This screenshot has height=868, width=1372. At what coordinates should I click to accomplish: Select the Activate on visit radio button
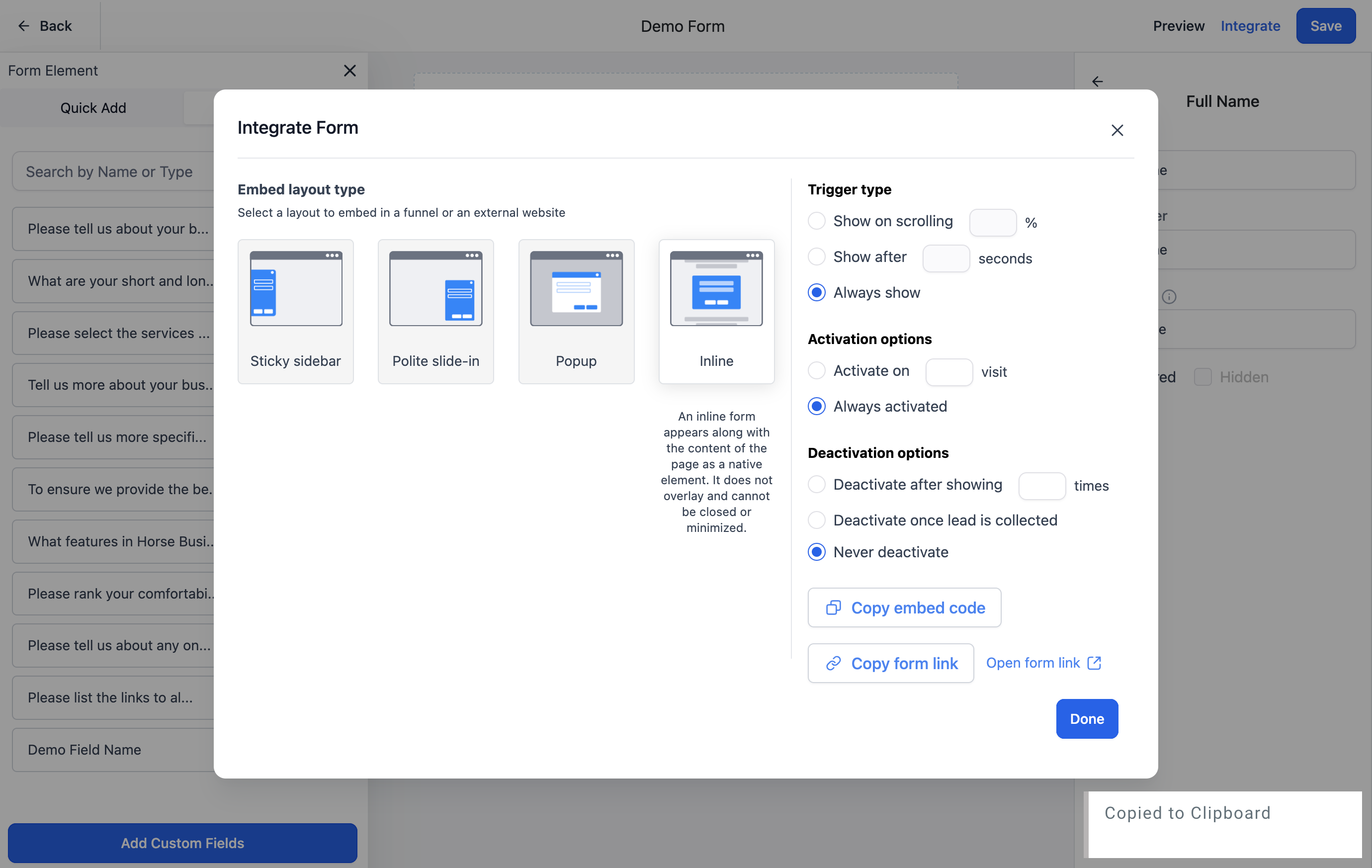(816, 370)
